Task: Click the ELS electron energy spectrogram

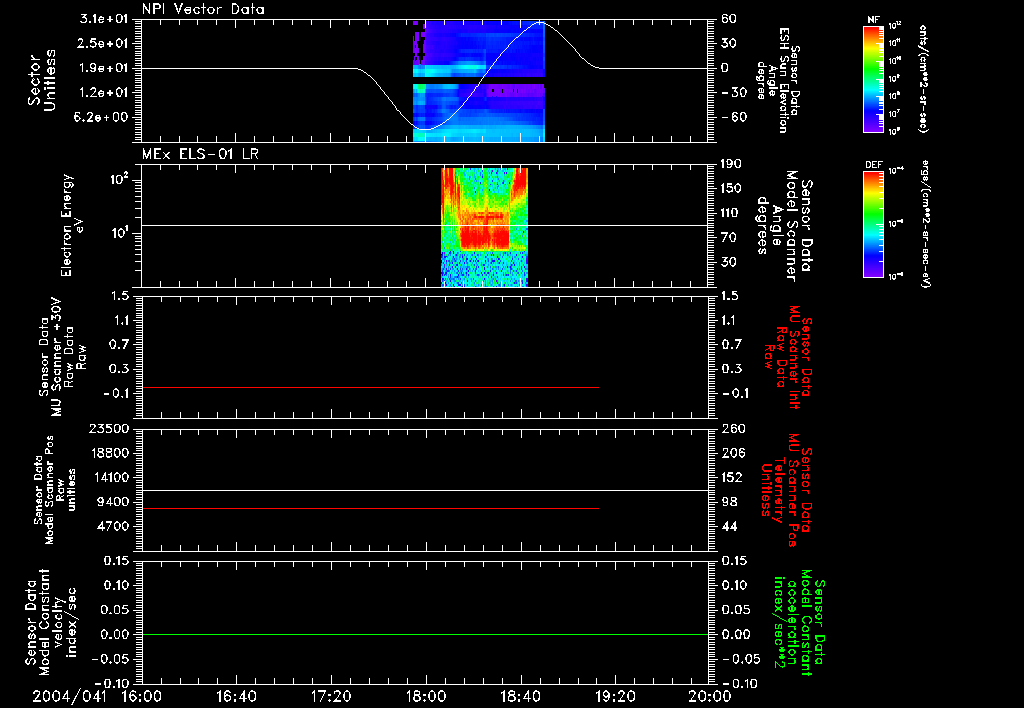Action: [485, 227]
